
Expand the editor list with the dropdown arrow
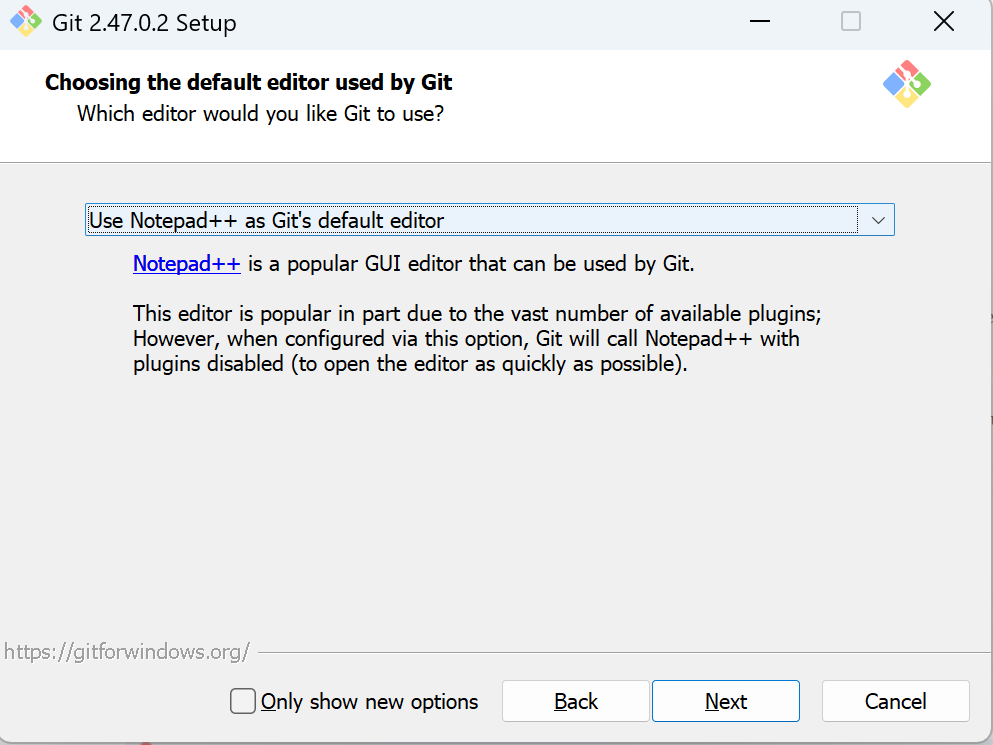click(x=877, y=220)
